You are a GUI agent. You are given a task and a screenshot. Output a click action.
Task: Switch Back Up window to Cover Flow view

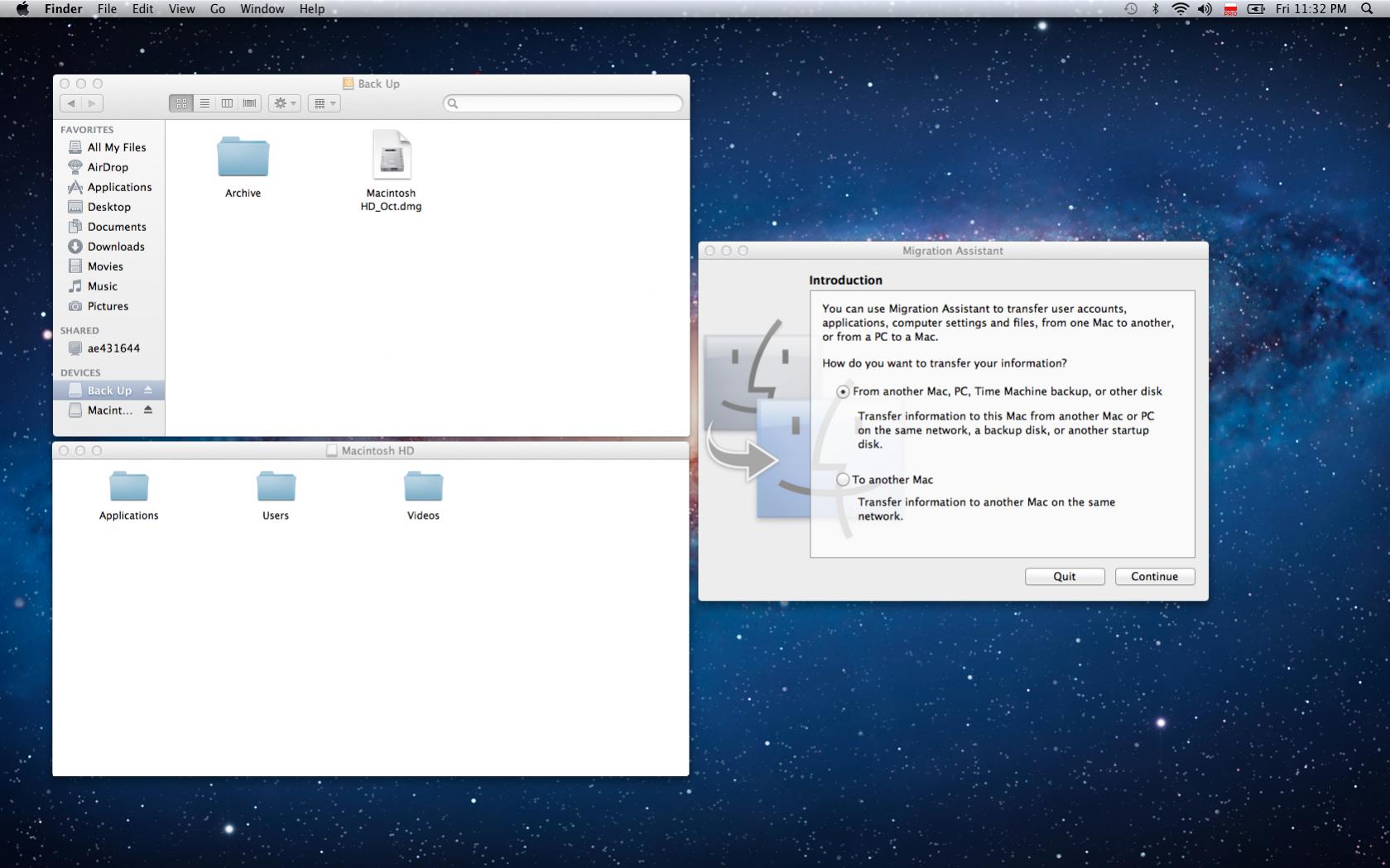249,103
